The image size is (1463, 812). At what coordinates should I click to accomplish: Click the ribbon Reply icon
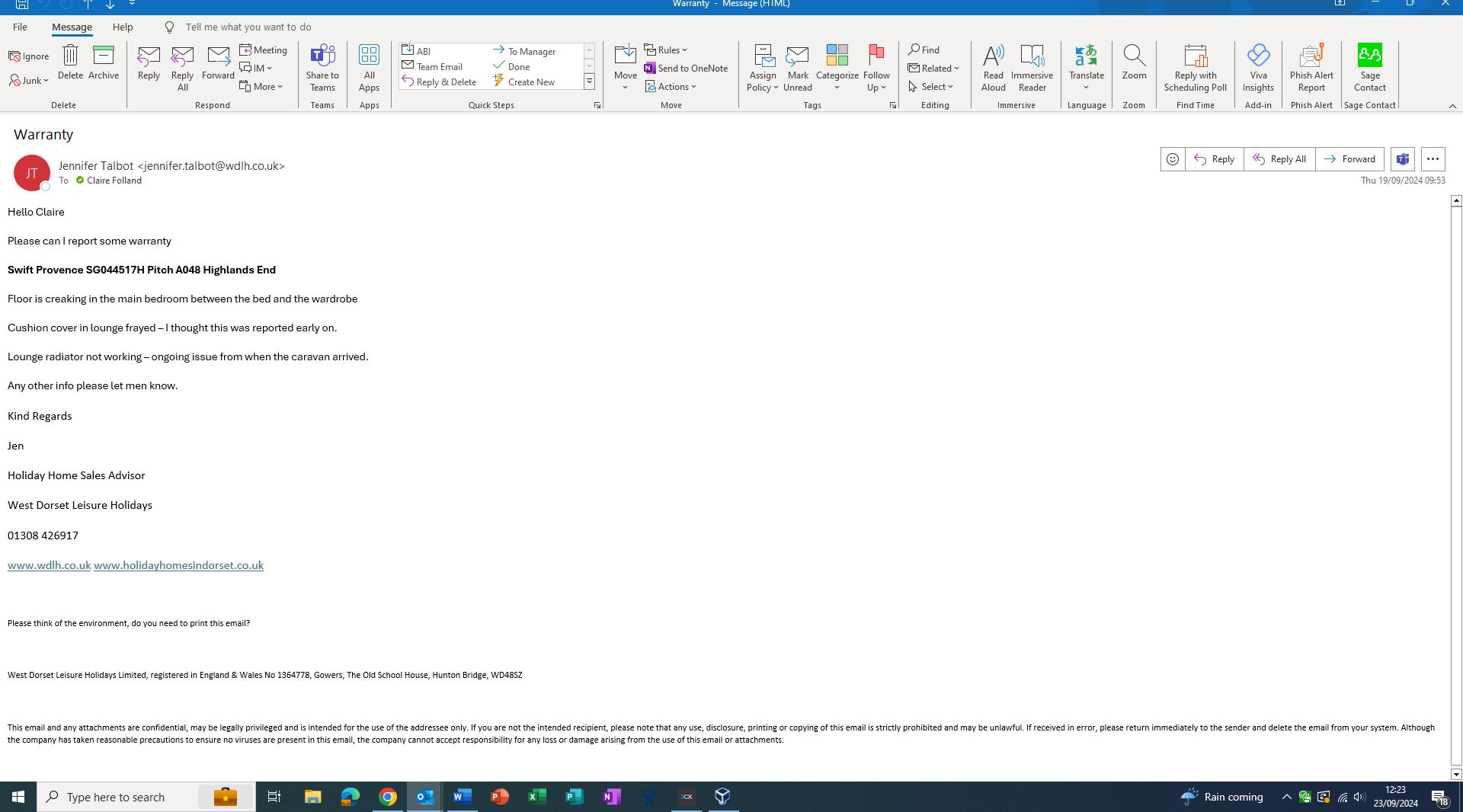pos(149,62)
